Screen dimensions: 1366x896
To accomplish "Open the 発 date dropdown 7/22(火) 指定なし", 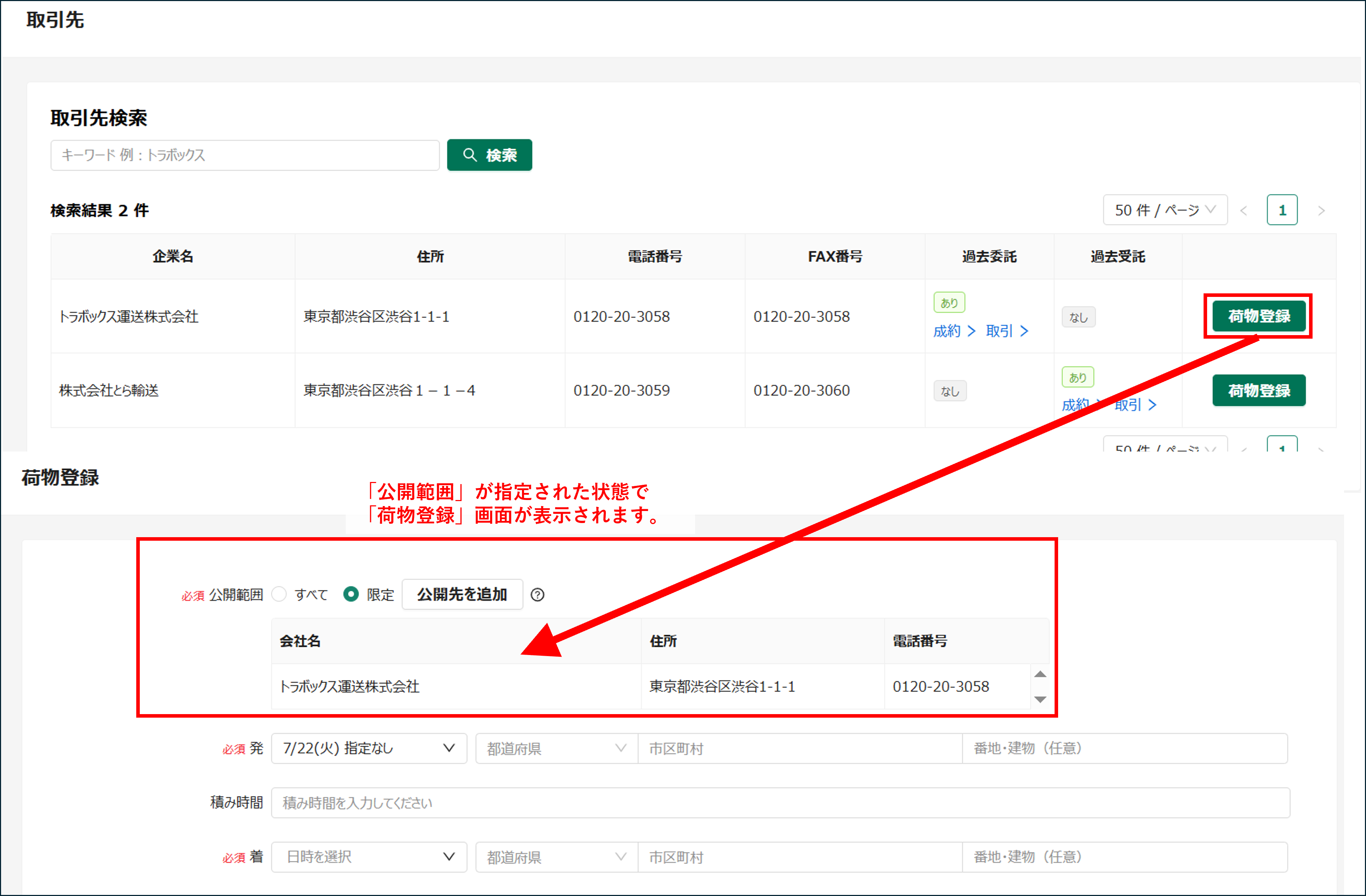I will 369,748.
